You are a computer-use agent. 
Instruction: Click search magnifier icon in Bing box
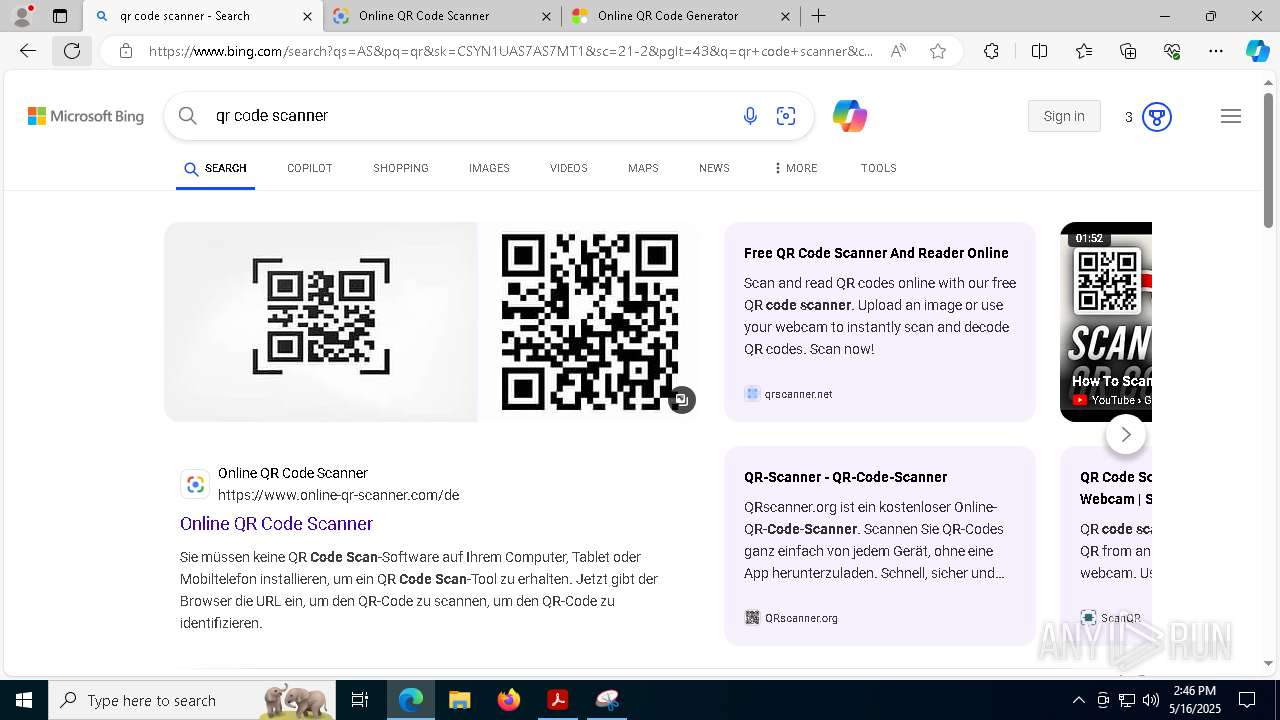[x=187, y=116]
